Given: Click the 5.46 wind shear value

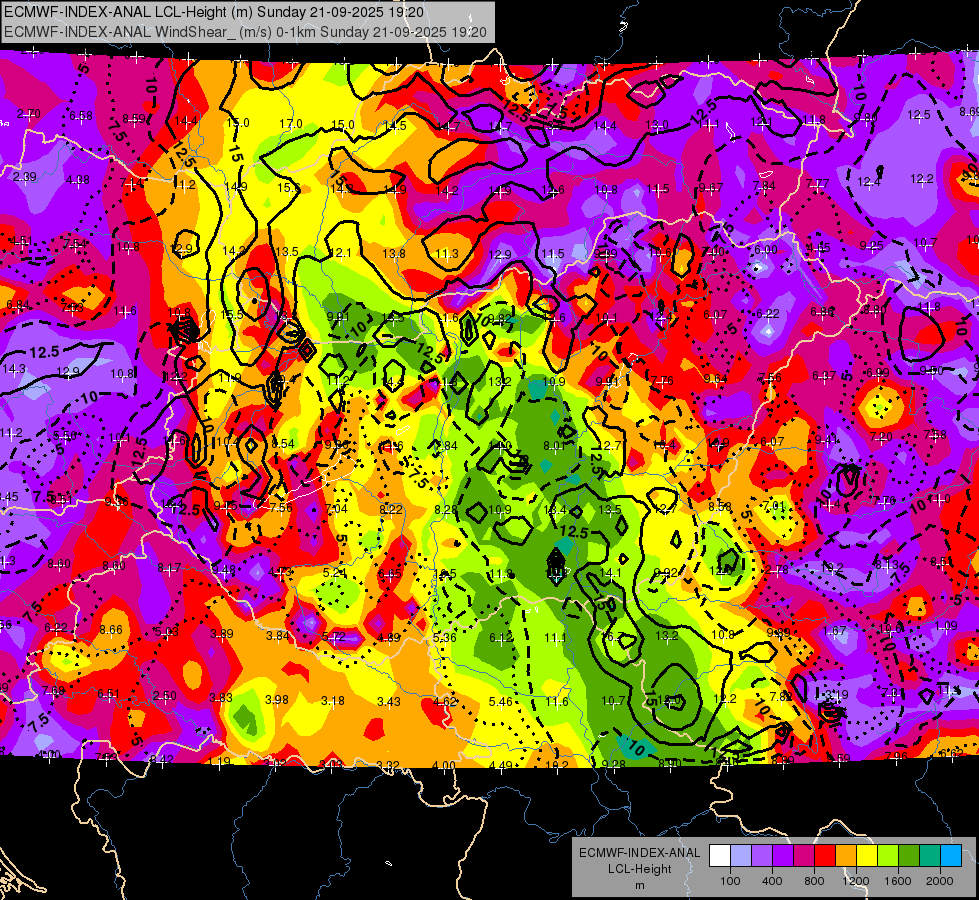Looking at the screenshot, I should (x=501, y=701).
